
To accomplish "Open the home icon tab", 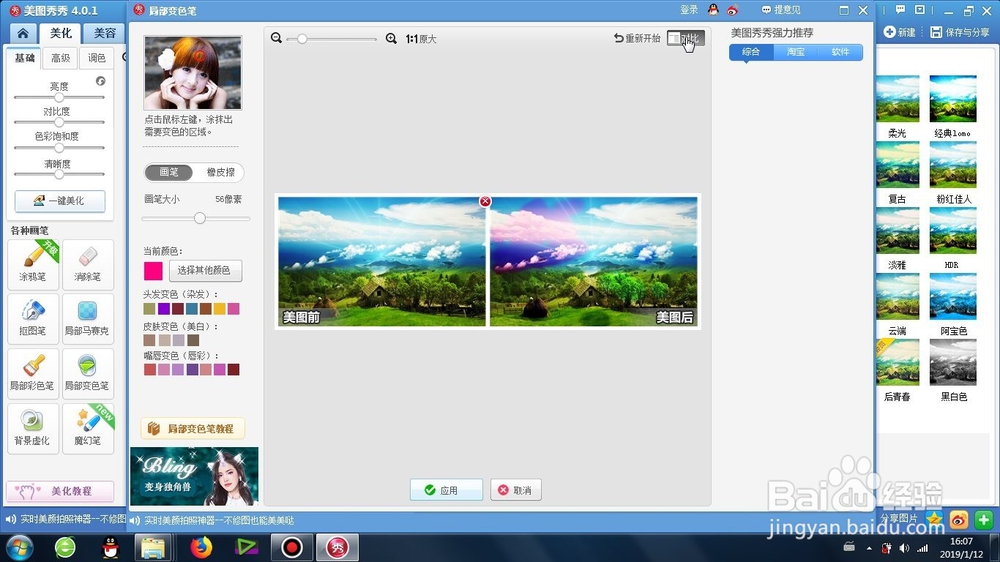I will coord(23,33).
